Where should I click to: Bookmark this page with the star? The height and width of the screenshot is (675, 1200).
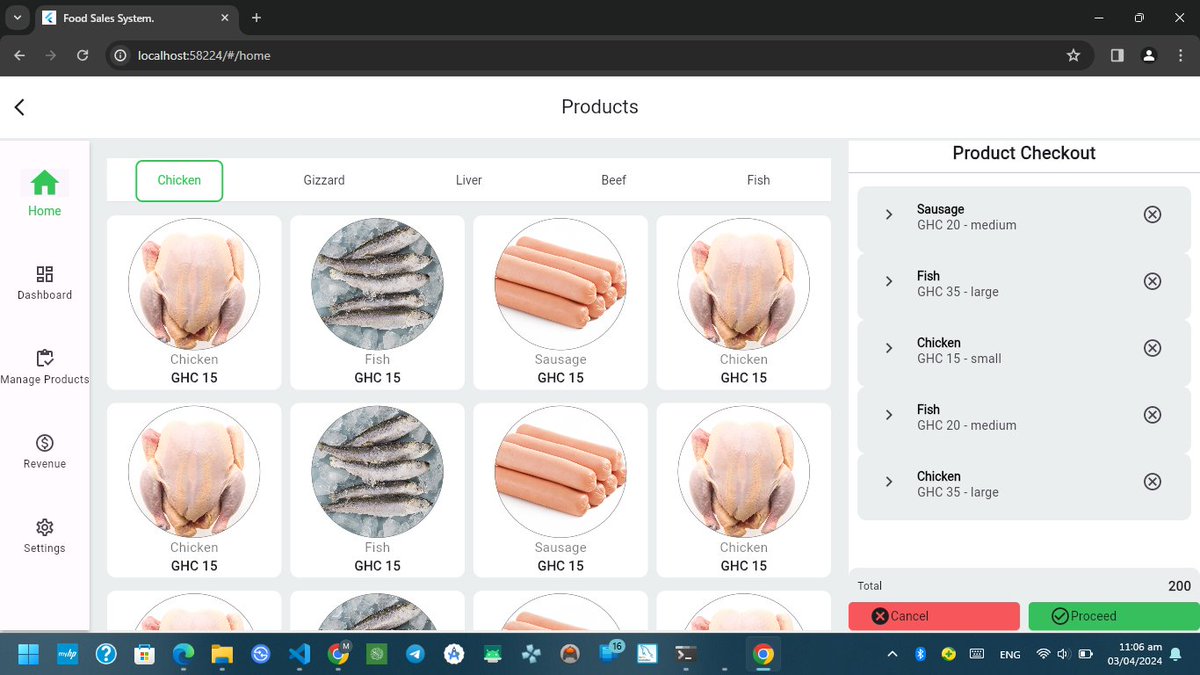coord(1073,56)
